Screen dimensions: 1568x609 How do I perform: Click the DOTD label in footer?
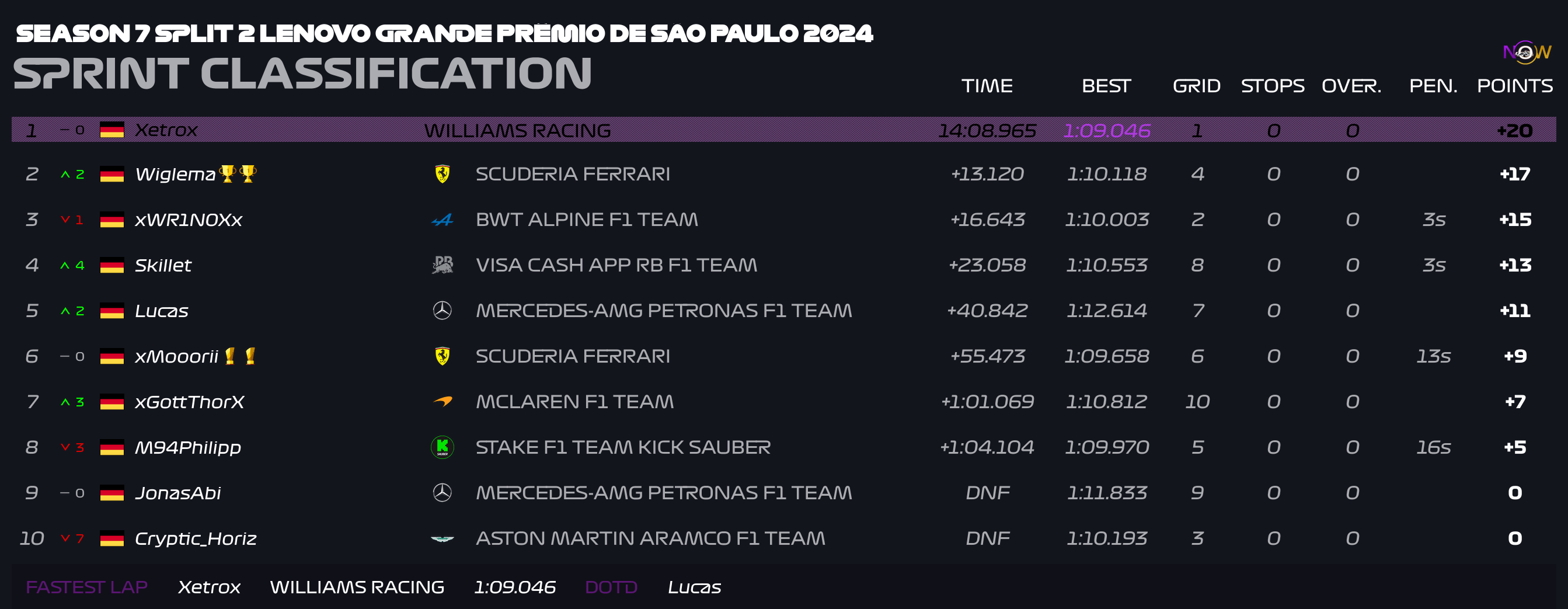pyautogui.click(x=611, y=587)
